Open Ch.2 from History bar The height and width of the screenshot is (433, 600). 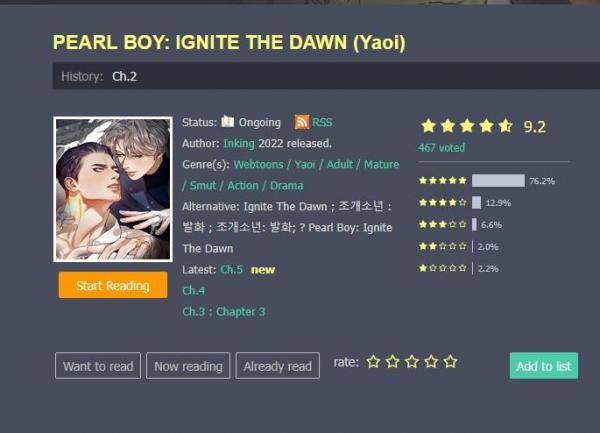pos(124,77)
